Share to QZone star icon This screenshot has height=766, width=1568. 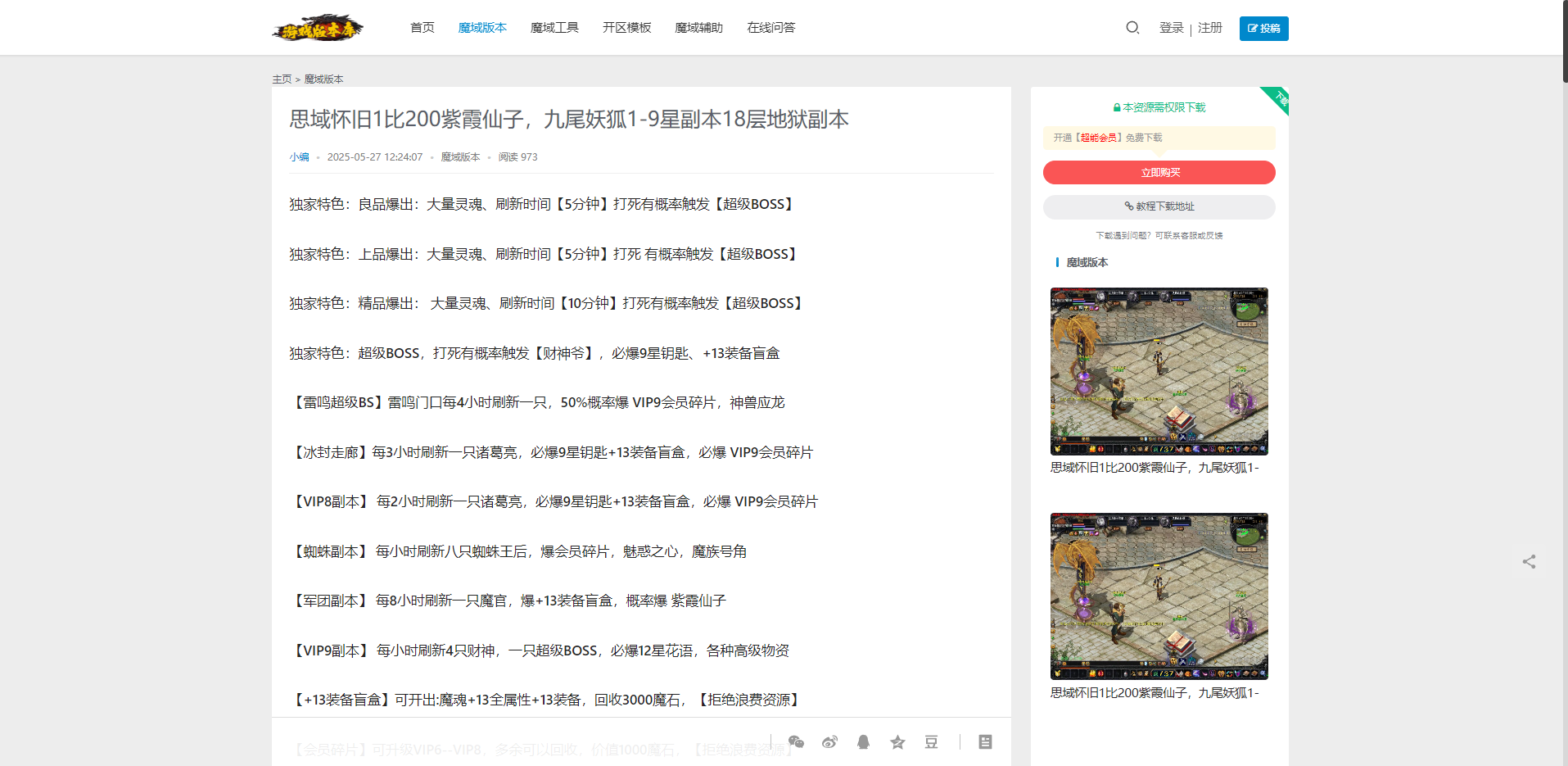897,742
